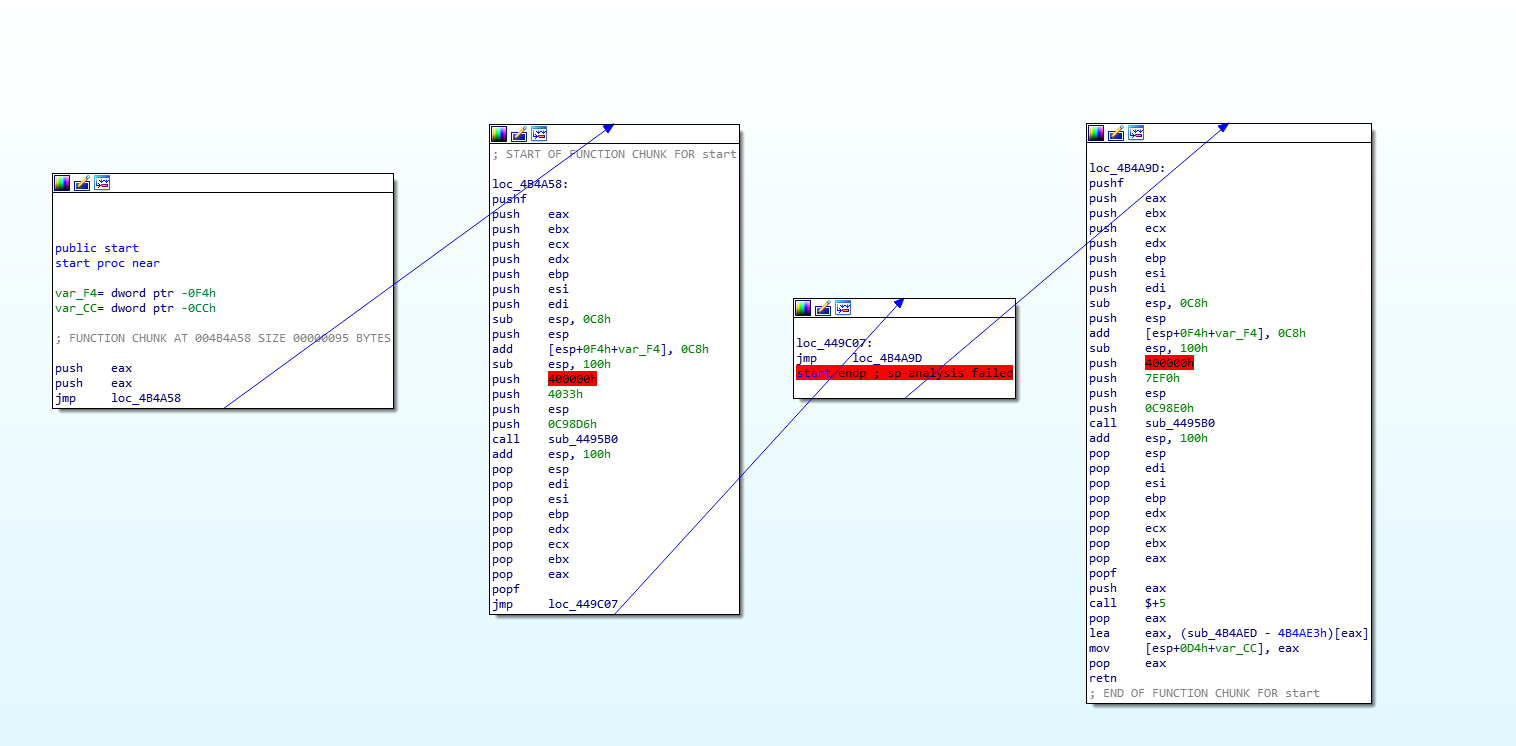Screen dimensions: 1516x746
Task: Select 'START OF FUNCTION CHUNK FOR start' comment
Action: [614, 154]
